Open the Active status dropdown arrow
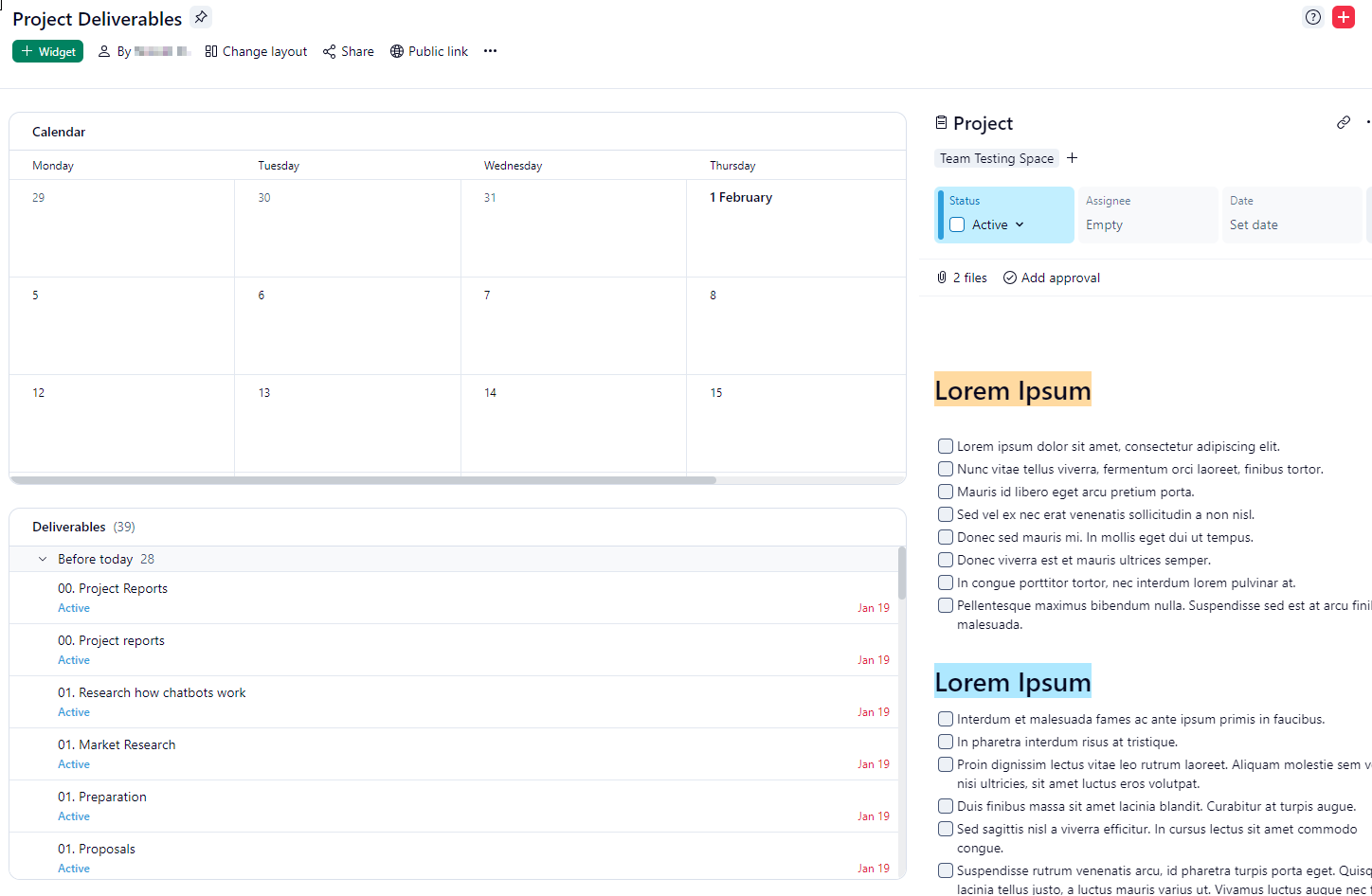1372x896 pixels. click(x=1020, y=224)
